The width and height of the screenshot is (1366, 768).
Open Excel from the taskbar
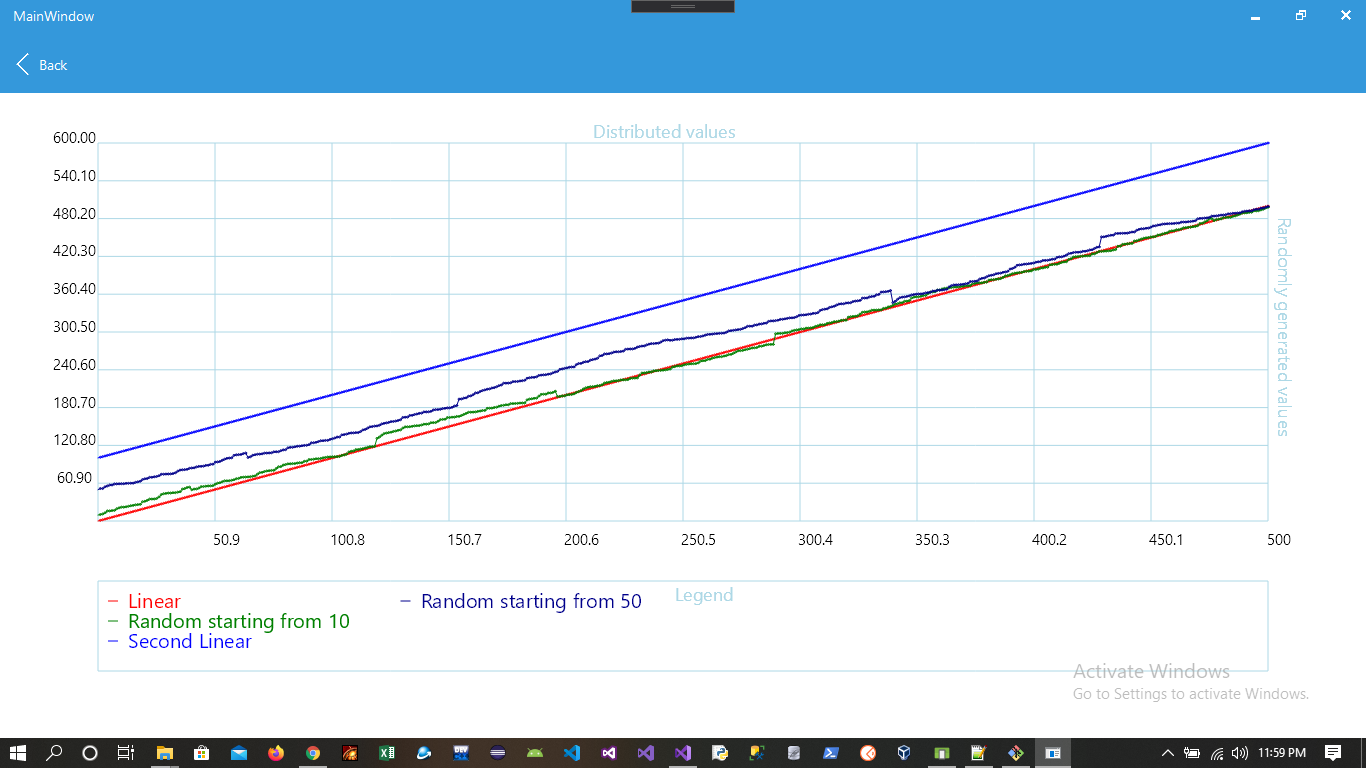point(387,753)
